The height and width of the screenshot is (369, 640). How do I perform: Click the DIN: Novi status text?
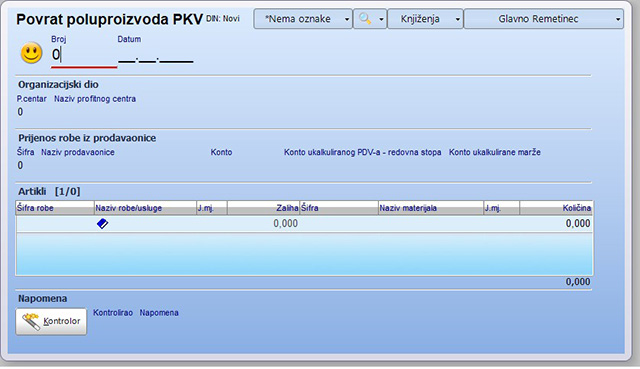(x=223, y=19)
